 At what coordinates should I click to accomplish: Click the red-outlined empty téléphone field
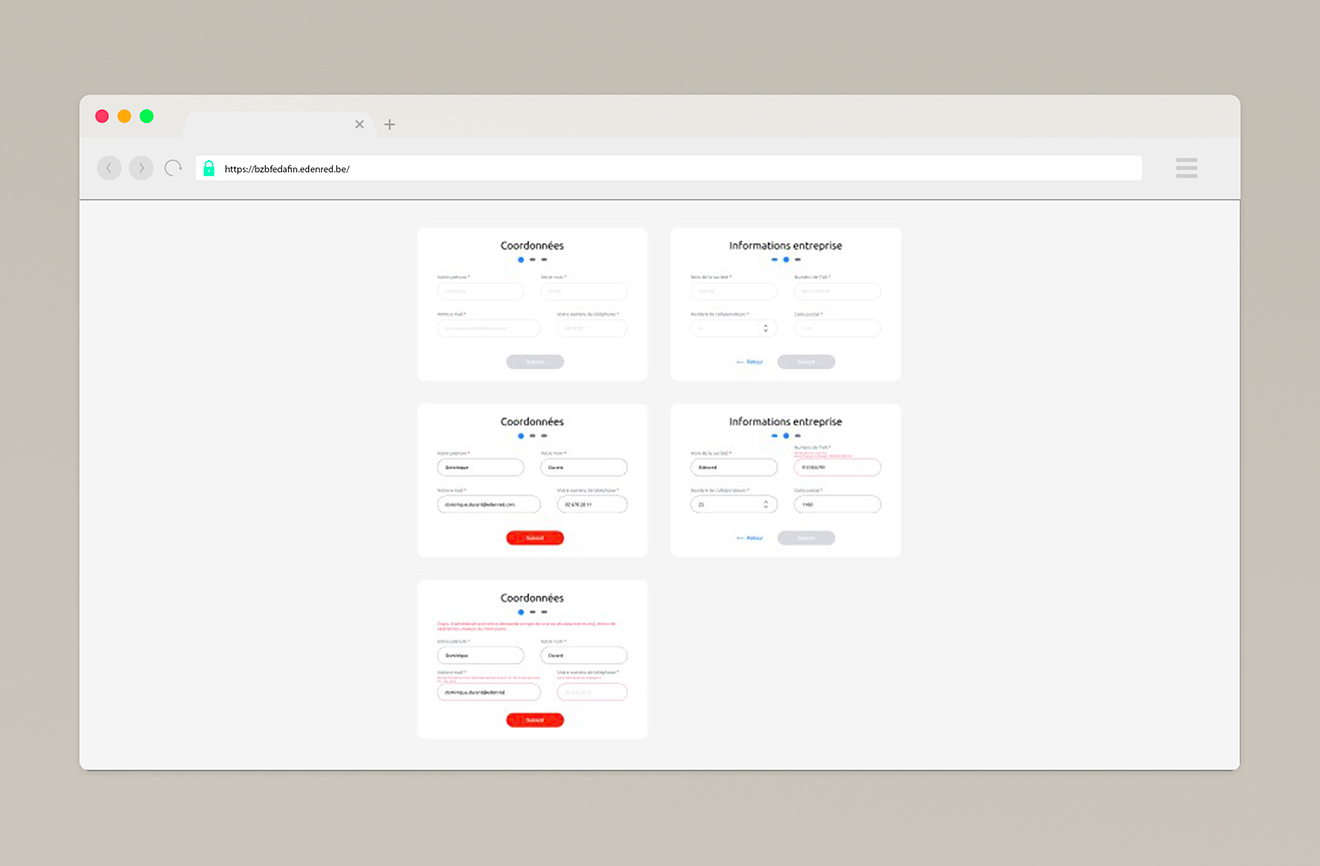point(592,692)
